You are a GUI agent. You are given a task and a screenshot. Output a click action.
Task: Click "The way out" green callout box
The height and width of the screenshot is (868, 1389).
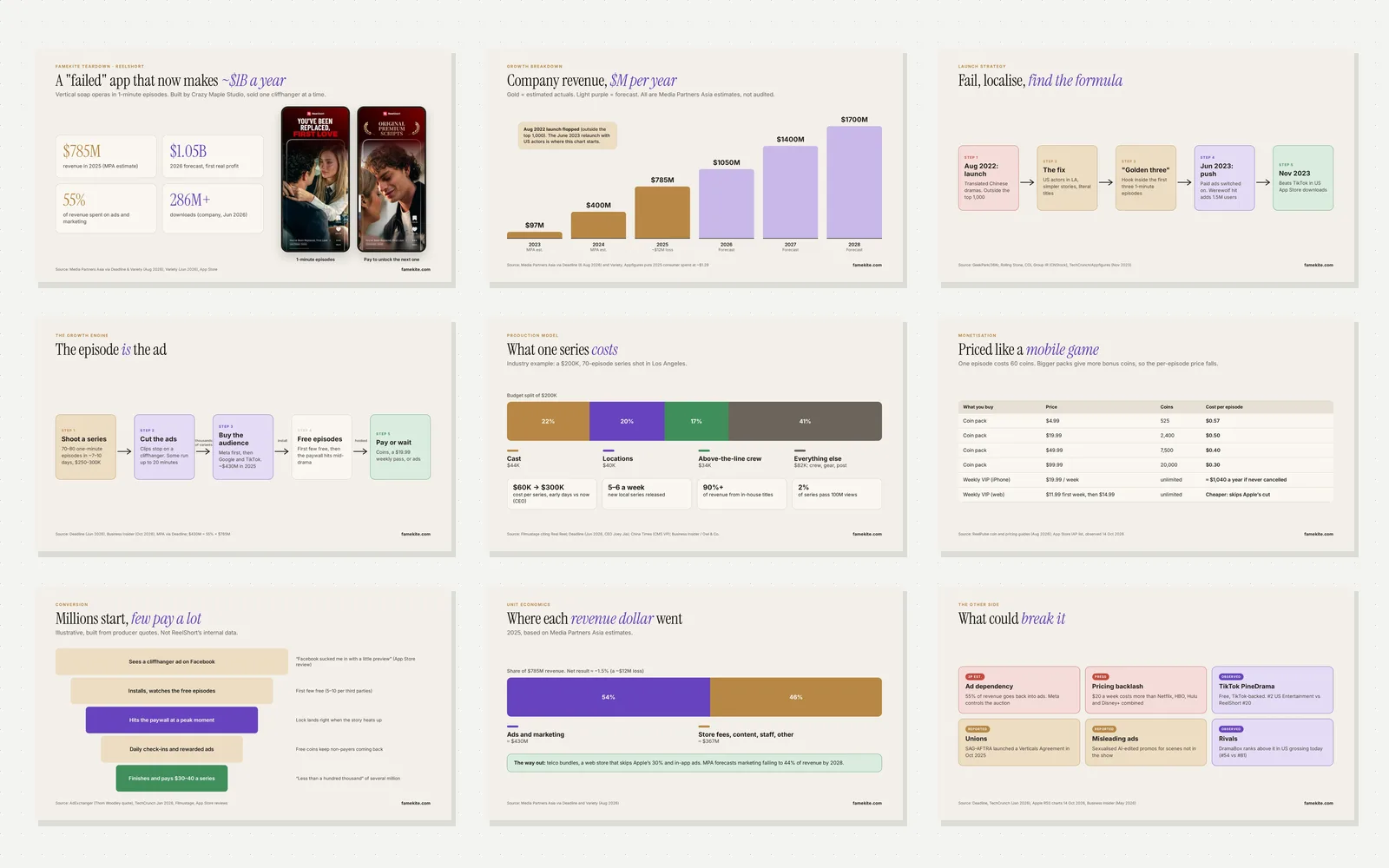coord(694,763)
